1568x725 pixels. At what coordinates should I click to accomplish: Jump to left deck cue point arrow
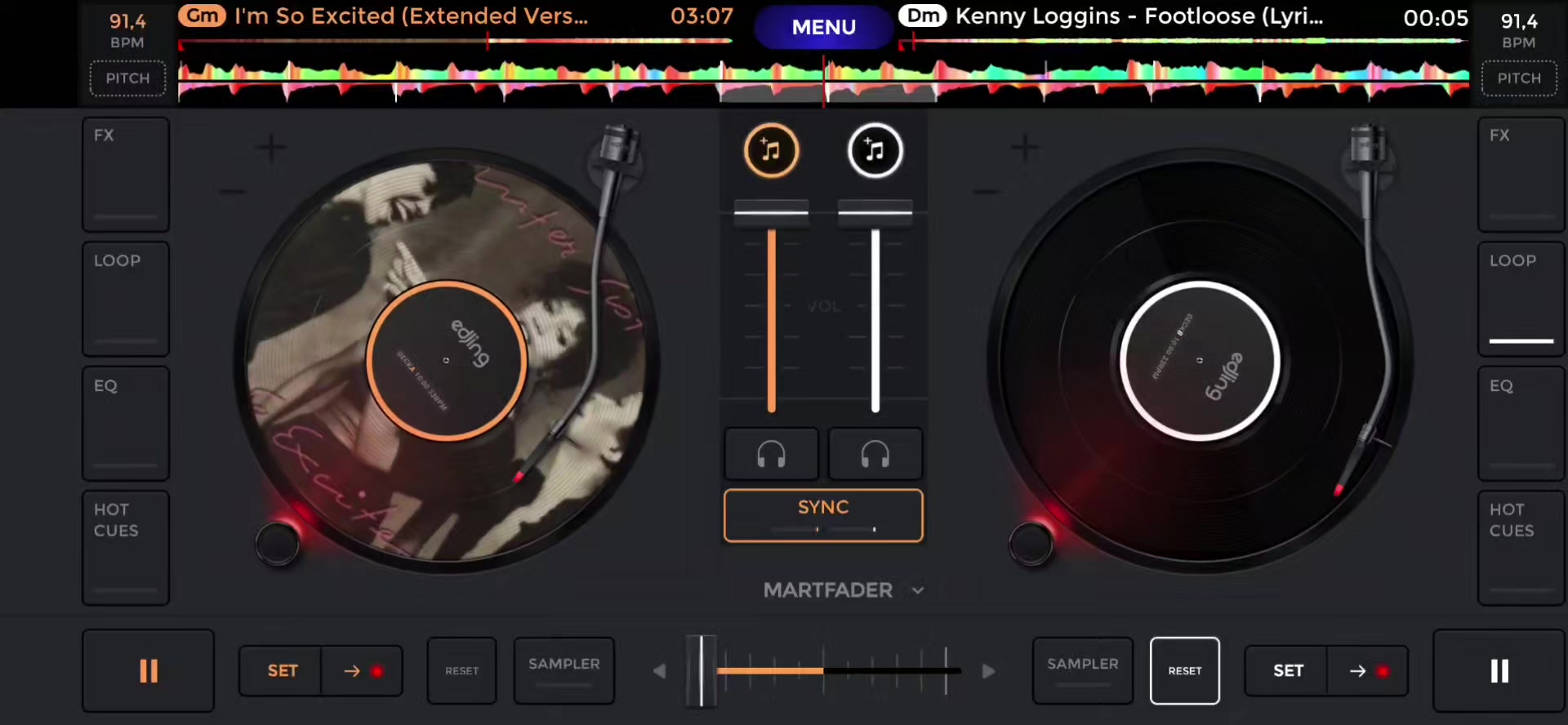[x=362, y=671]
